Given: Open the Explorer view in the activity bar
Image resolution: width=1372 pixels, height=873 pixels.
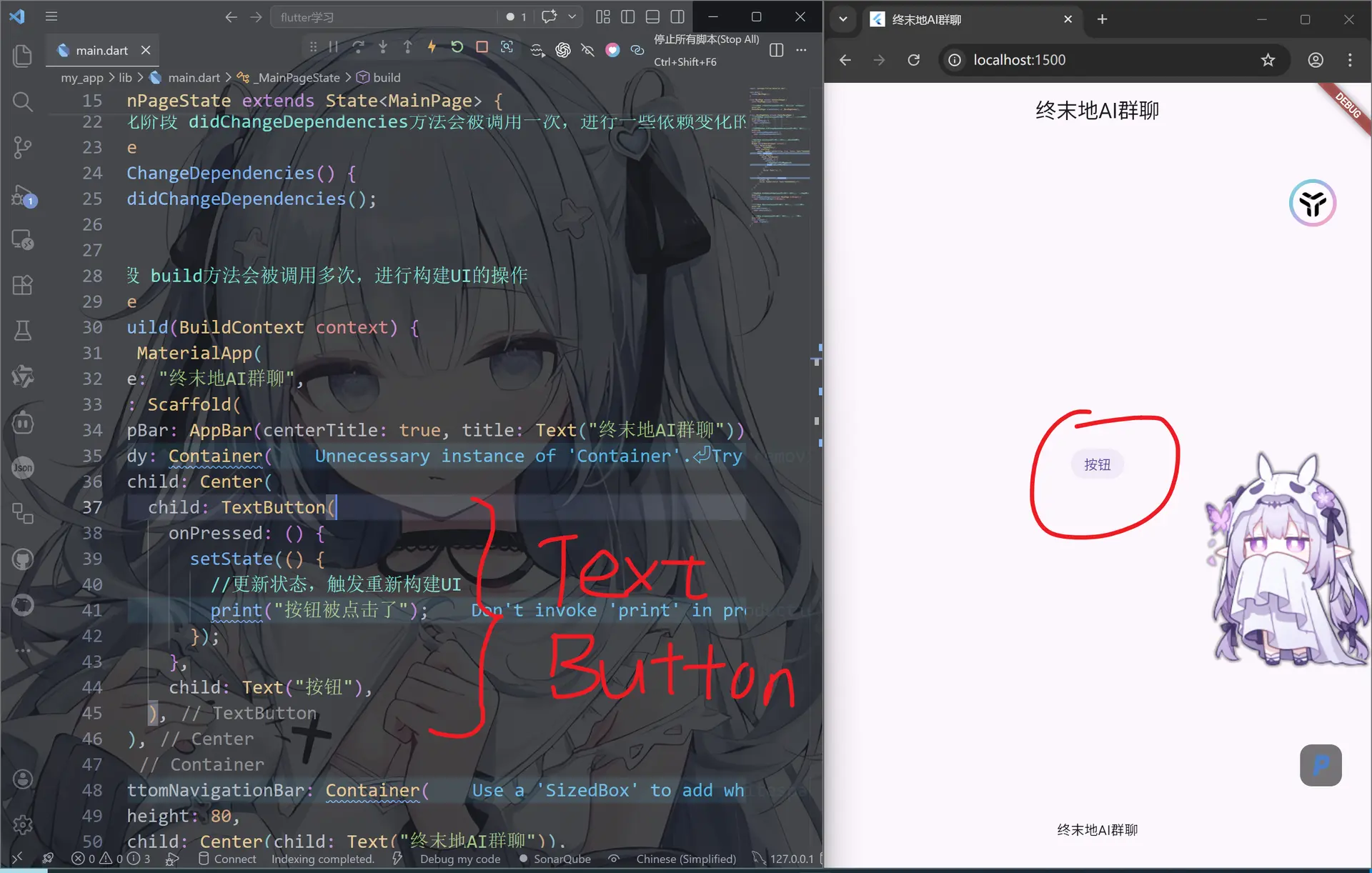Looking at the screenshot, I should 22,56.
